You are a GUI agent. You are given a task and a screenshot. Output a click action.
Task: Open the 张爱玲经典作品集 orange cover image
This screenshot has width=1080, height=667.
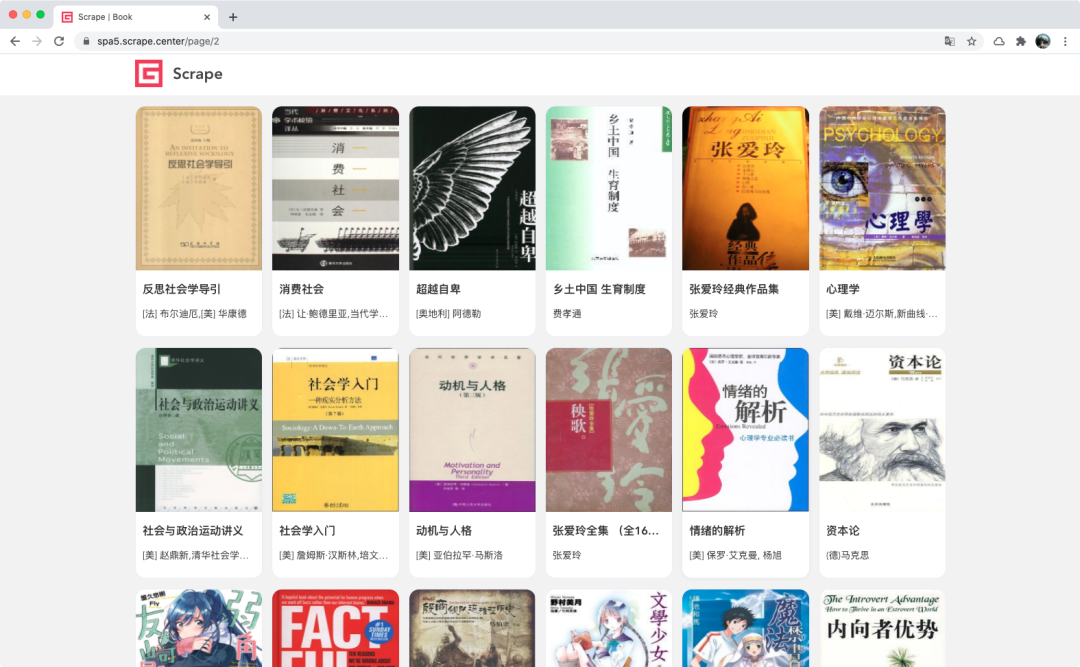click(x=746, y=188)
